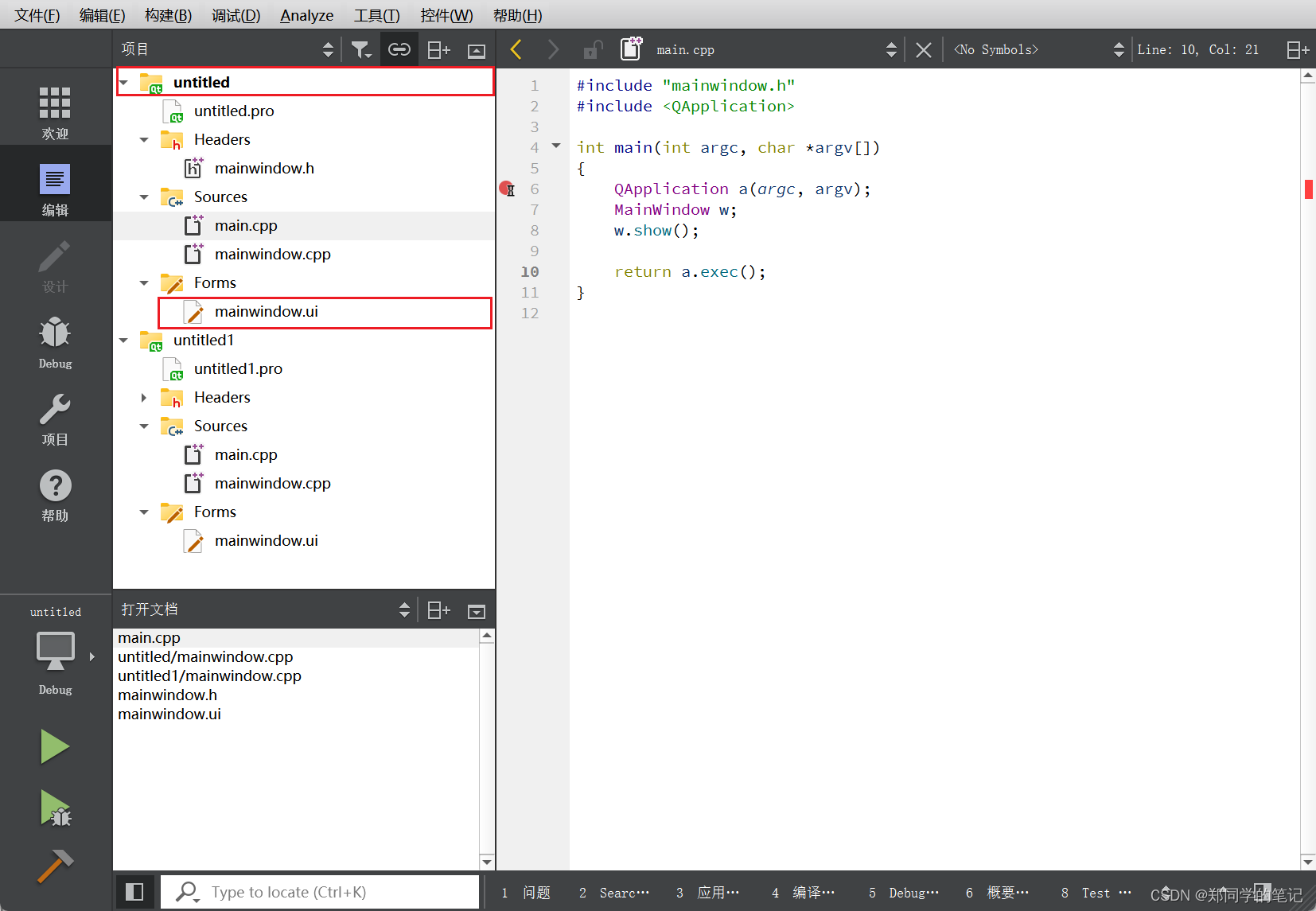Open the Debug (调试) menu

(x=236, y=15)
